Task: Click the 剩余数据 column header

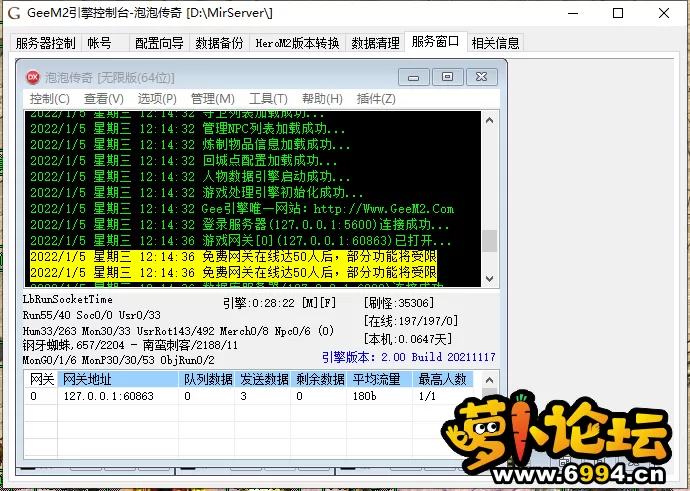Action: click(319, 379)
